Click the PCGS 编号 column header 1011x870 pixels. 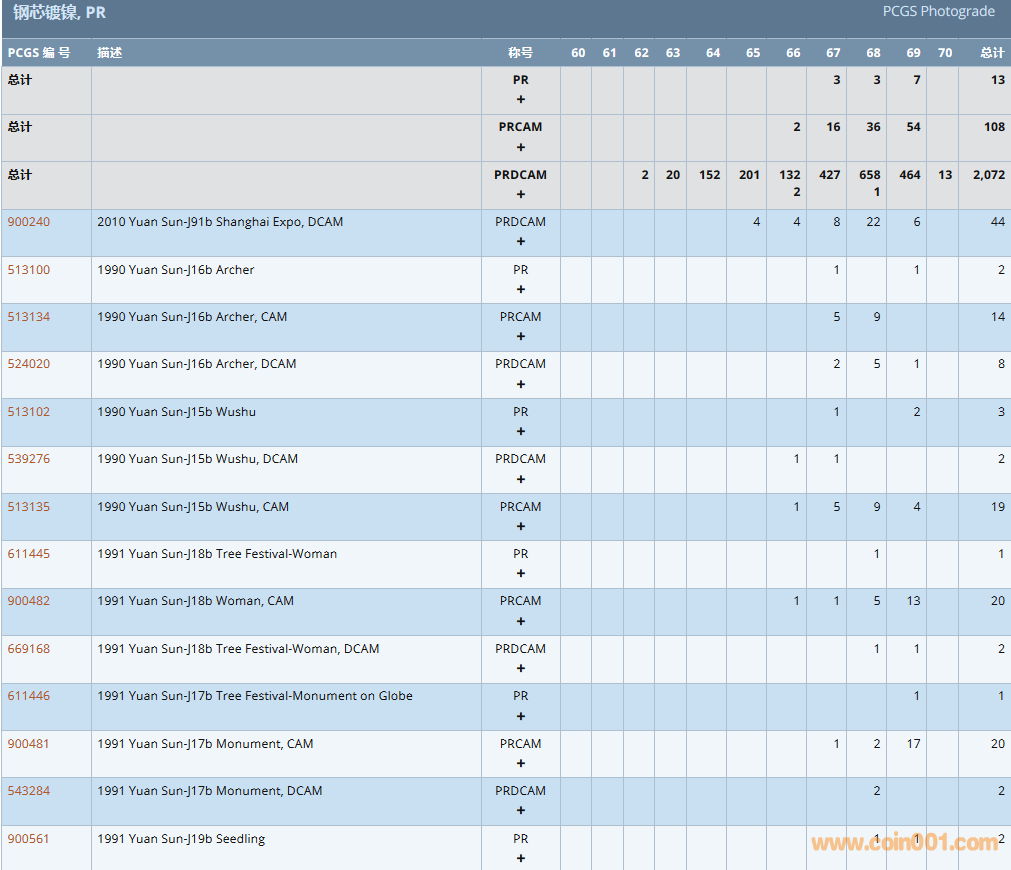pos(39,53)
